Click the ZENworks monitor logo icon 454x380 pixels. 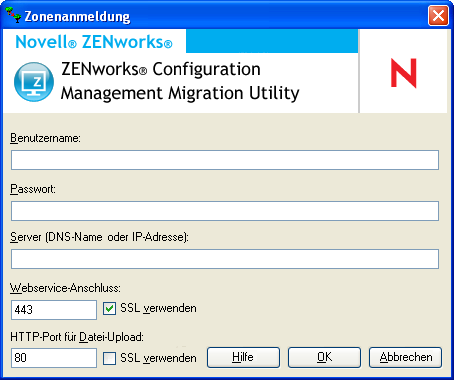point(34,82)
